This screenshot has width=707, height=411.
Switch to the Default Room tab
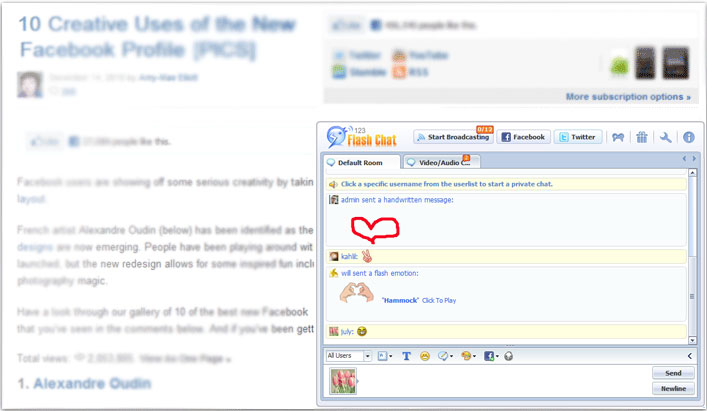click(361, 163)
